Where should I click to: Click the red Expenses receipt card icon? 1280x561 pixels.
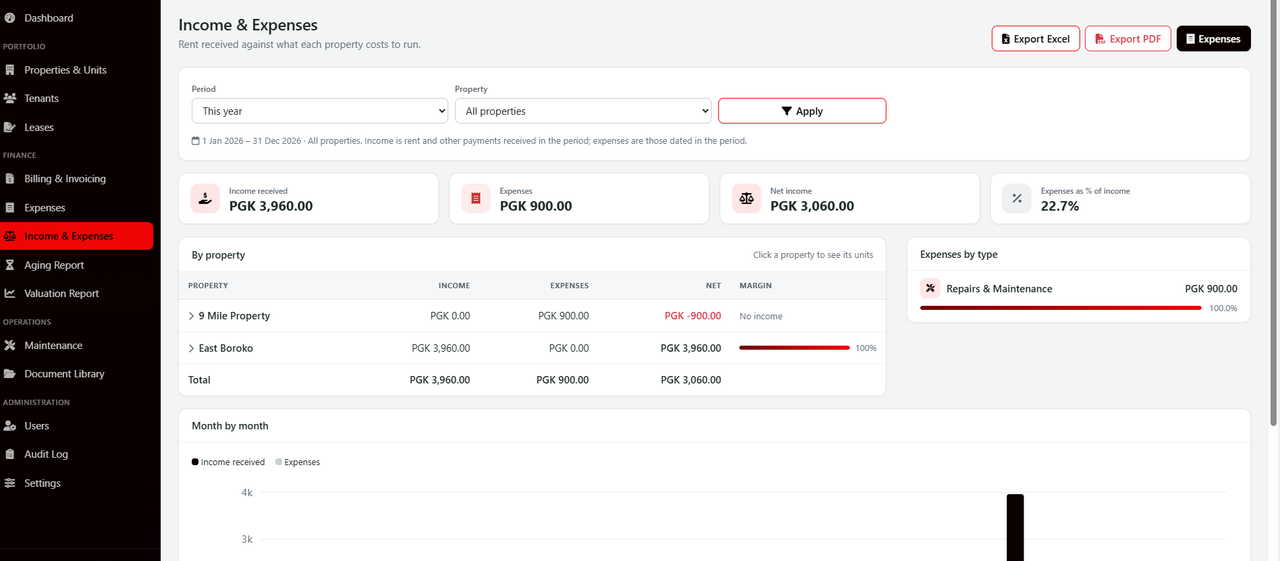coord(476,198)
